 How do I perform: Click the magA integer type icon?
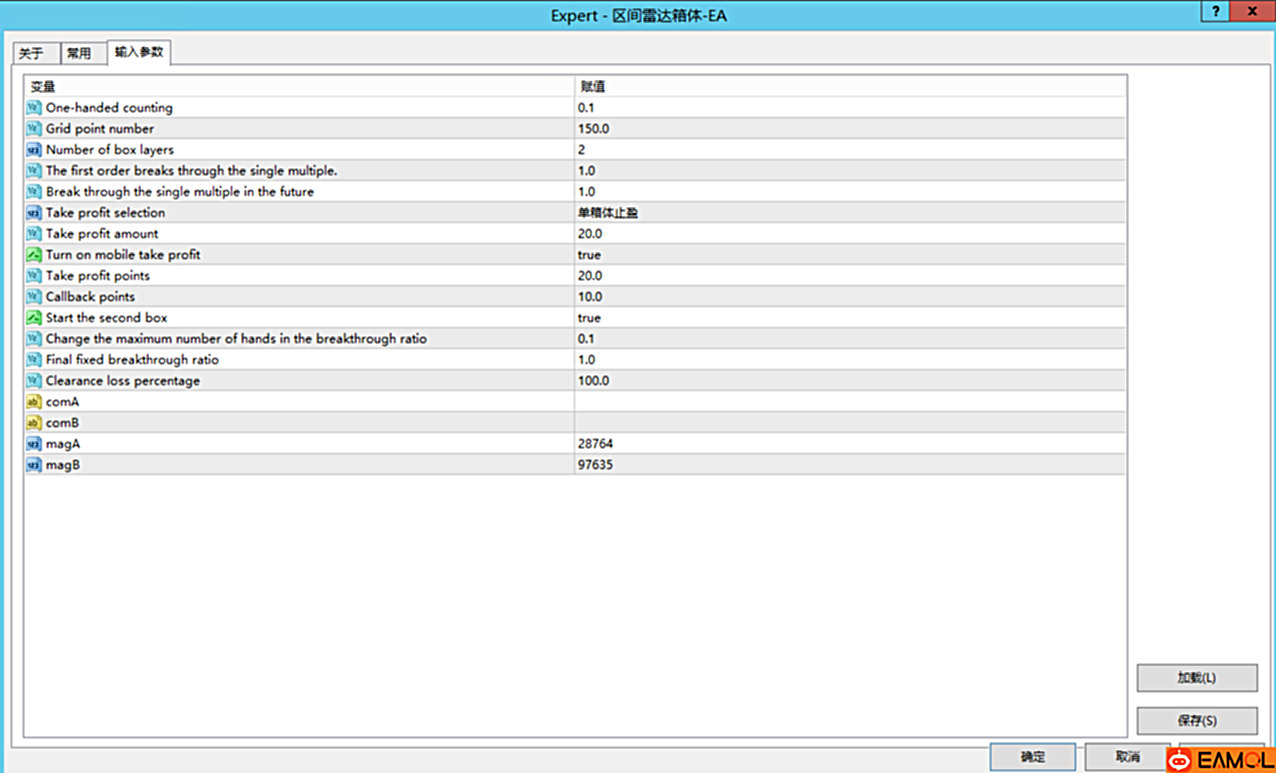click(34, 444)
